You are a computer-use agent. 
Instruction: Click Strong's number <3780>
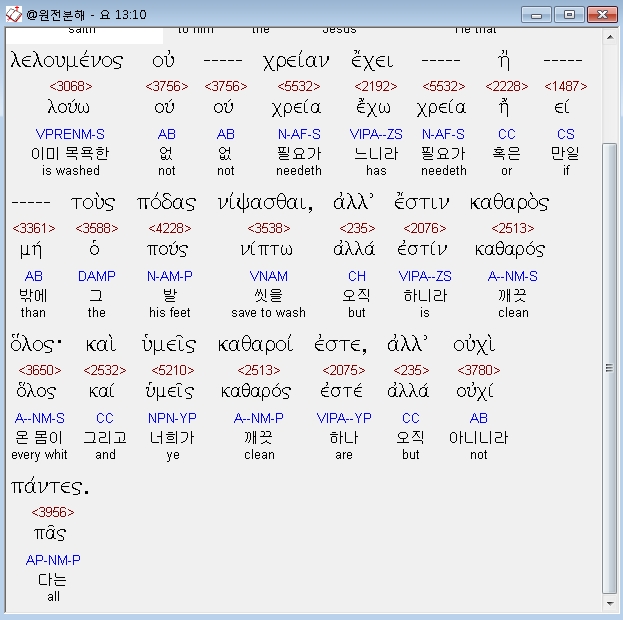click(478, 370)
